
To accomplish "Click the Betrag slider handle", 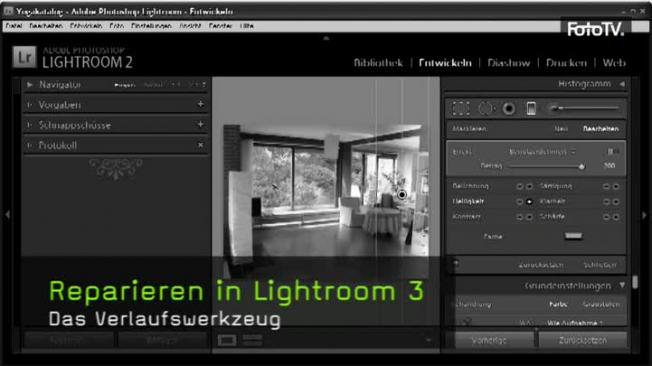I will 581,167.
